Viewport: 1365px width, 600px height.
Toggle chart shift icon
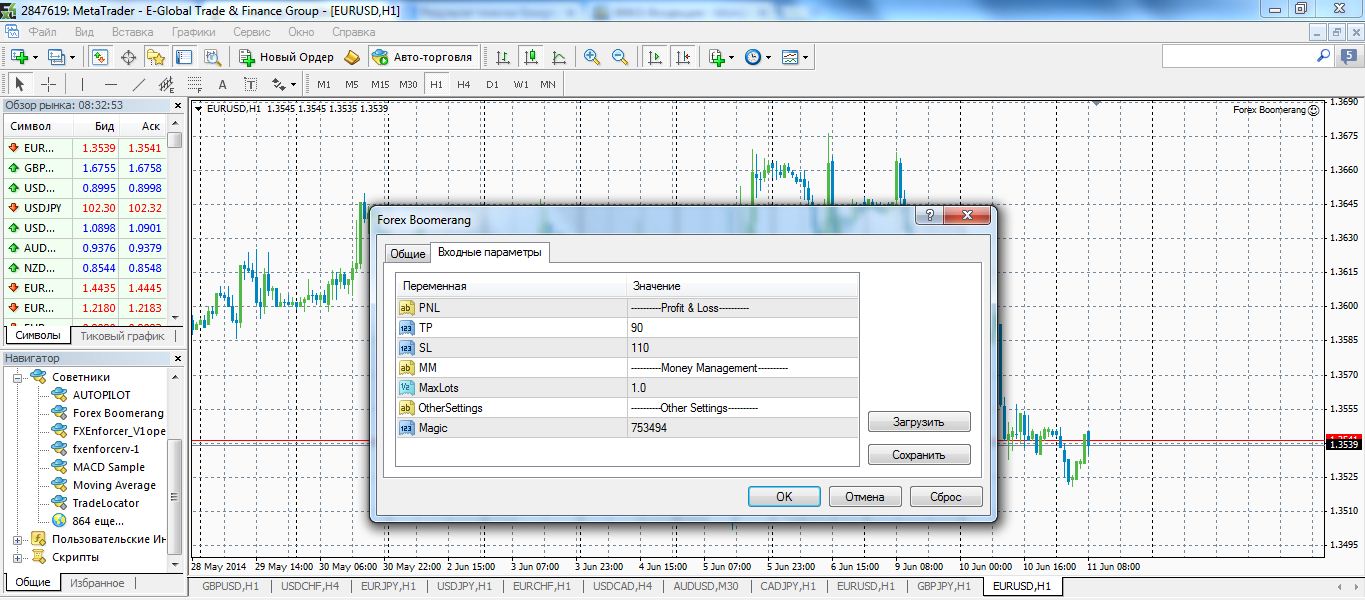[683, 57]
